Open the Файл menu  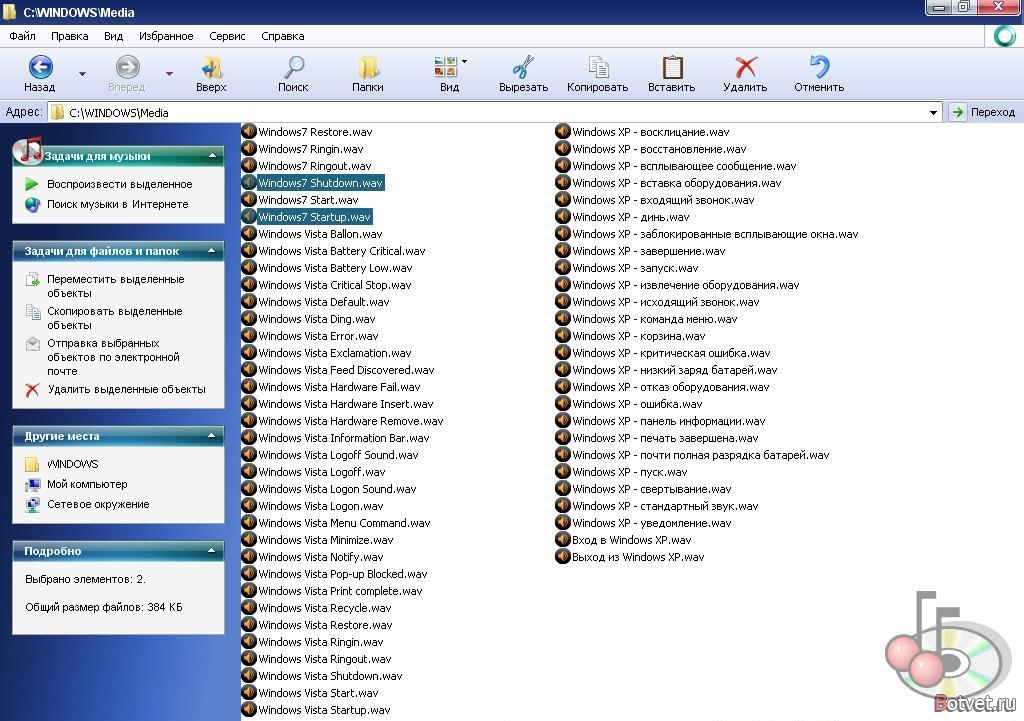[22, 36]
